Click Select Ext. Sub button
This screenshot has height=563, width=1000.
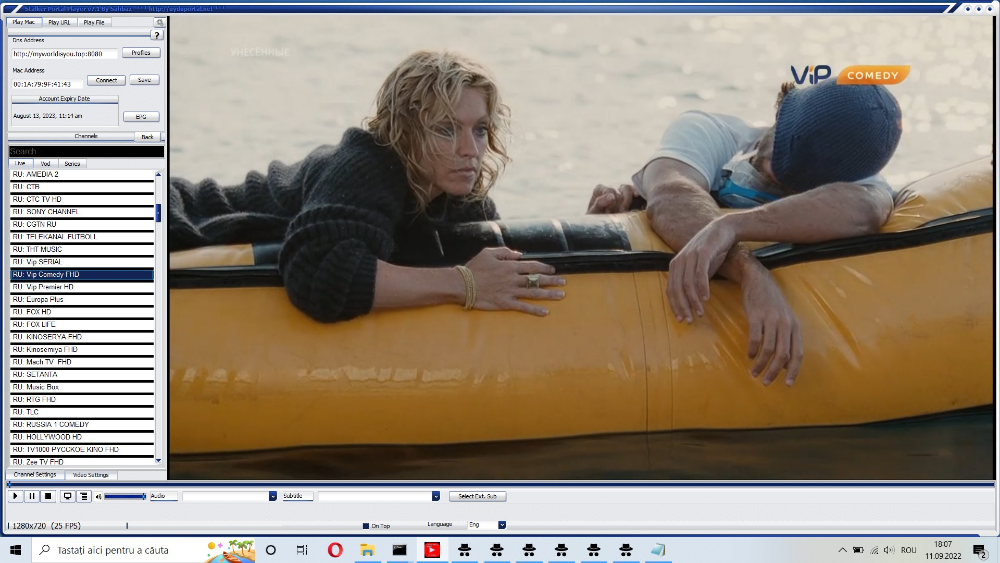coord(478,496)
